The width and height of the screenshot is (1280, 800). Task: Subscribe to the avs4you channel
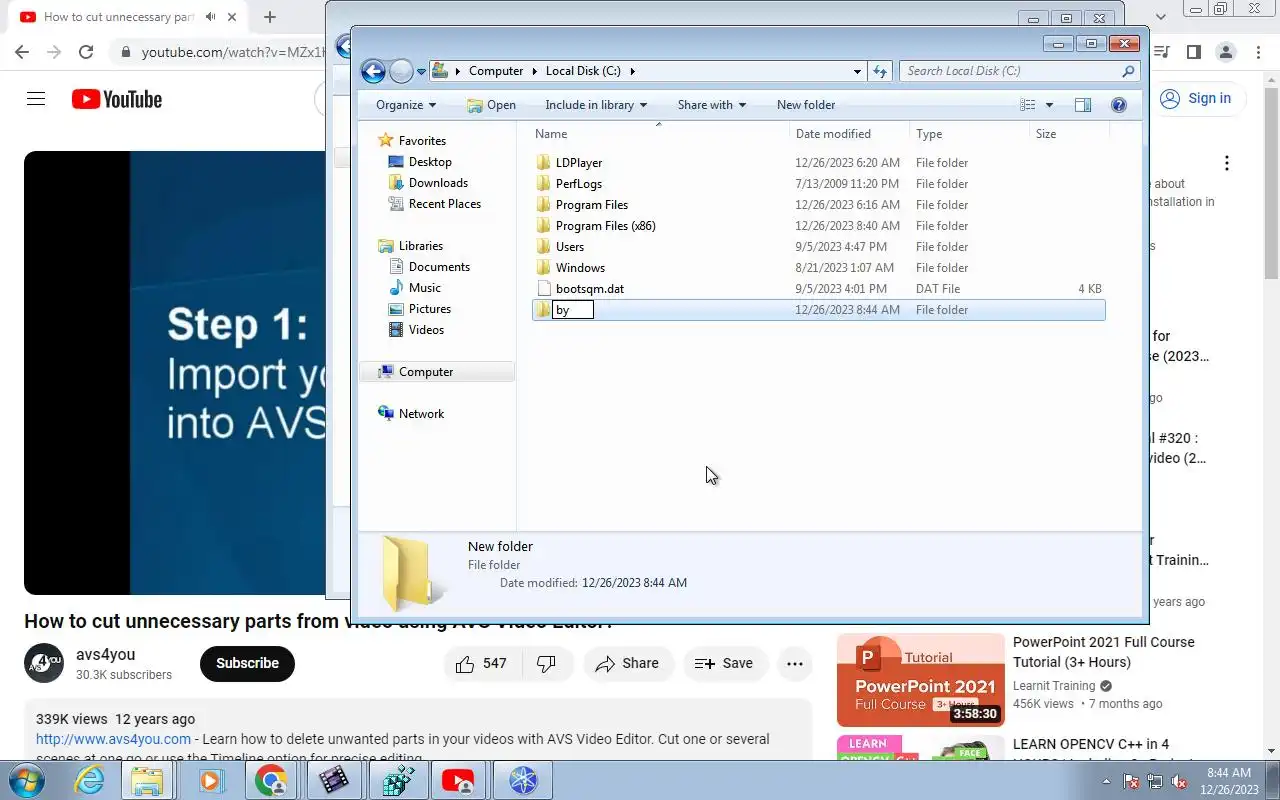247,663
